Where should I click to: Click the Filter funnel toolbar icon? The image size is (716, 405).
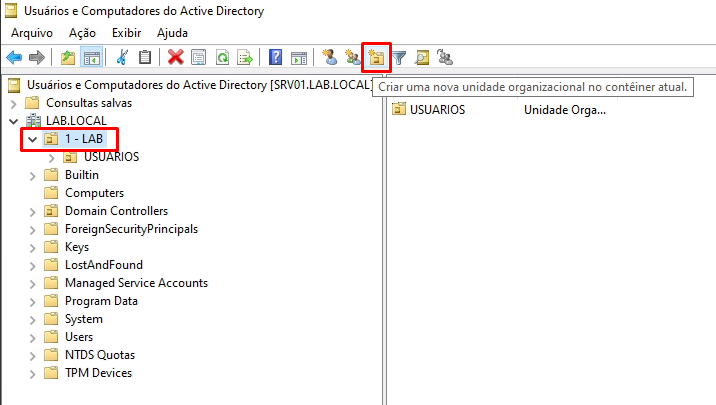(x=399, y=58)
